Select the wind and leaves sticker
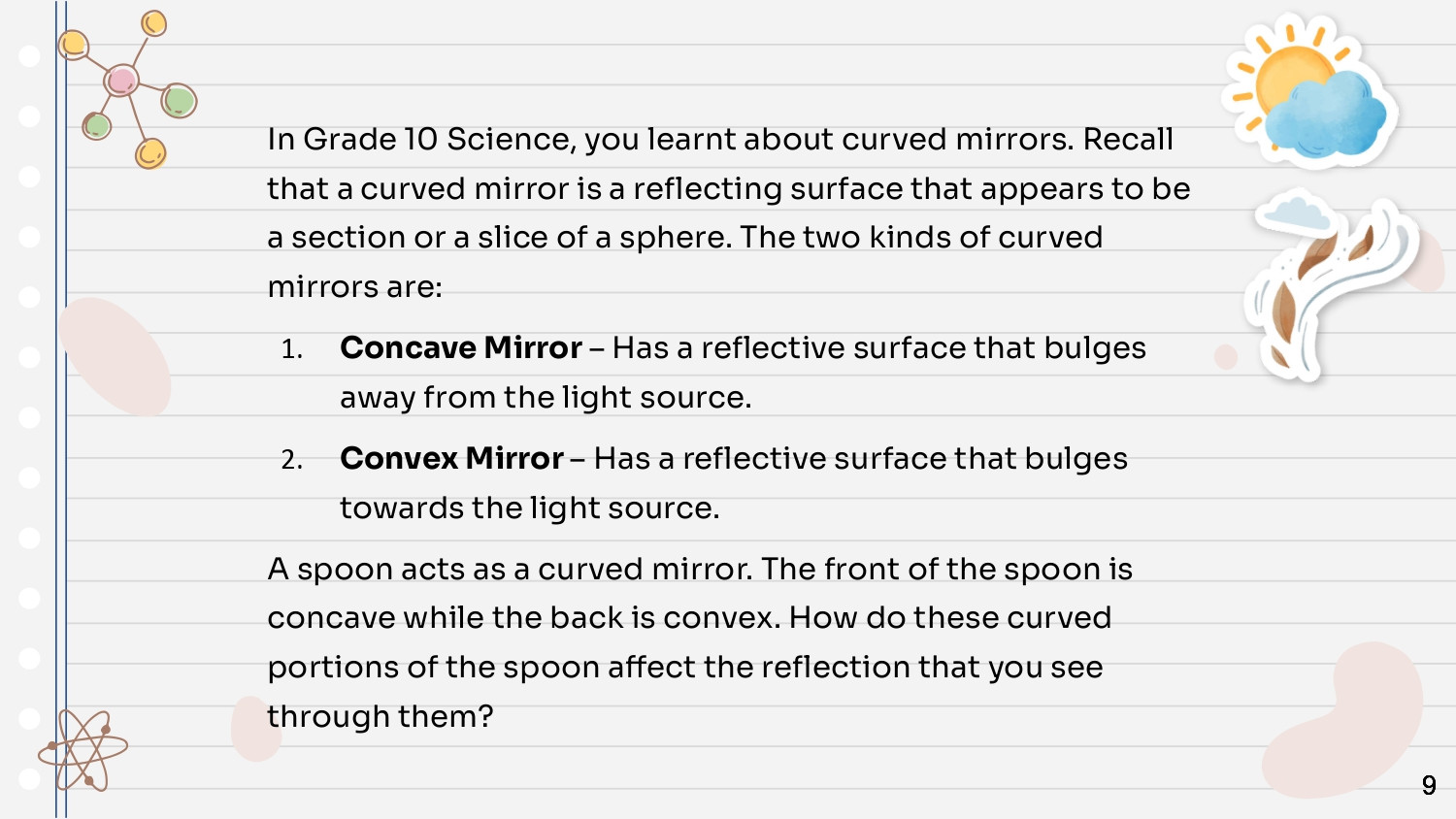1456x819 pixels. pos(1331,287)
